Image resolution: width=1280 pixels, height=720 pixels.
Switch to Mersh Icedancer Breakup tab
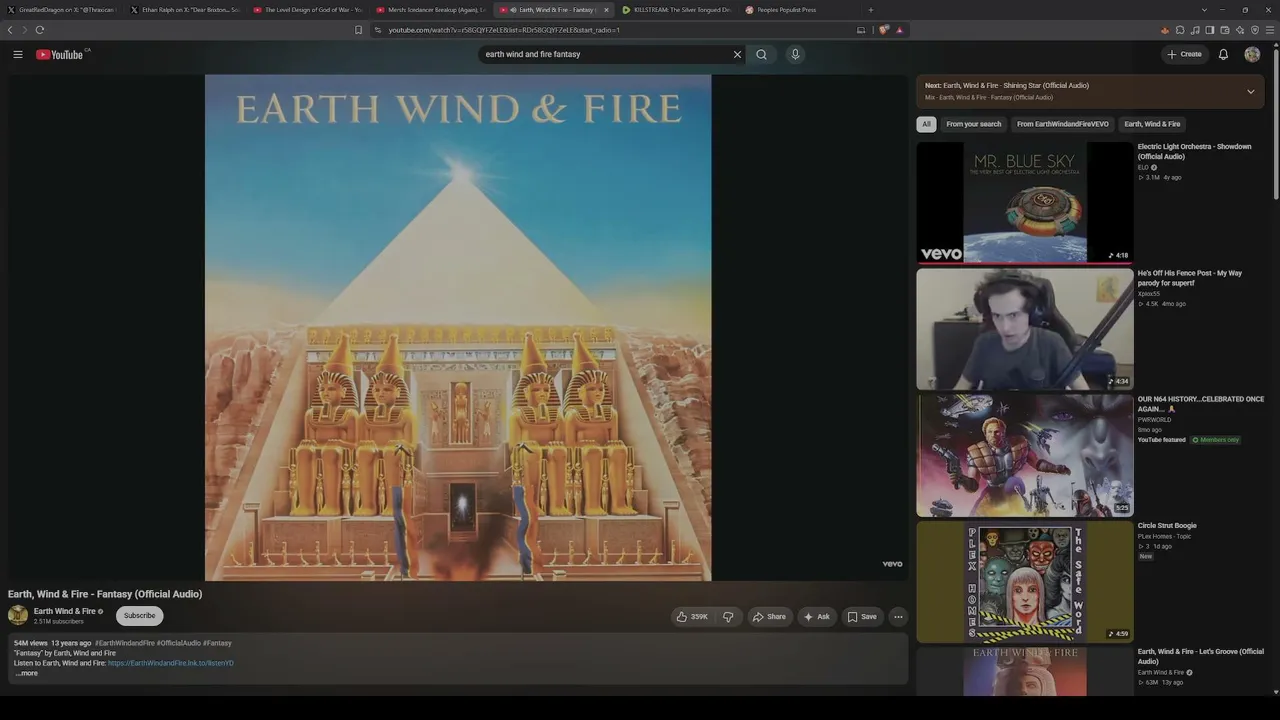point(431,10)
